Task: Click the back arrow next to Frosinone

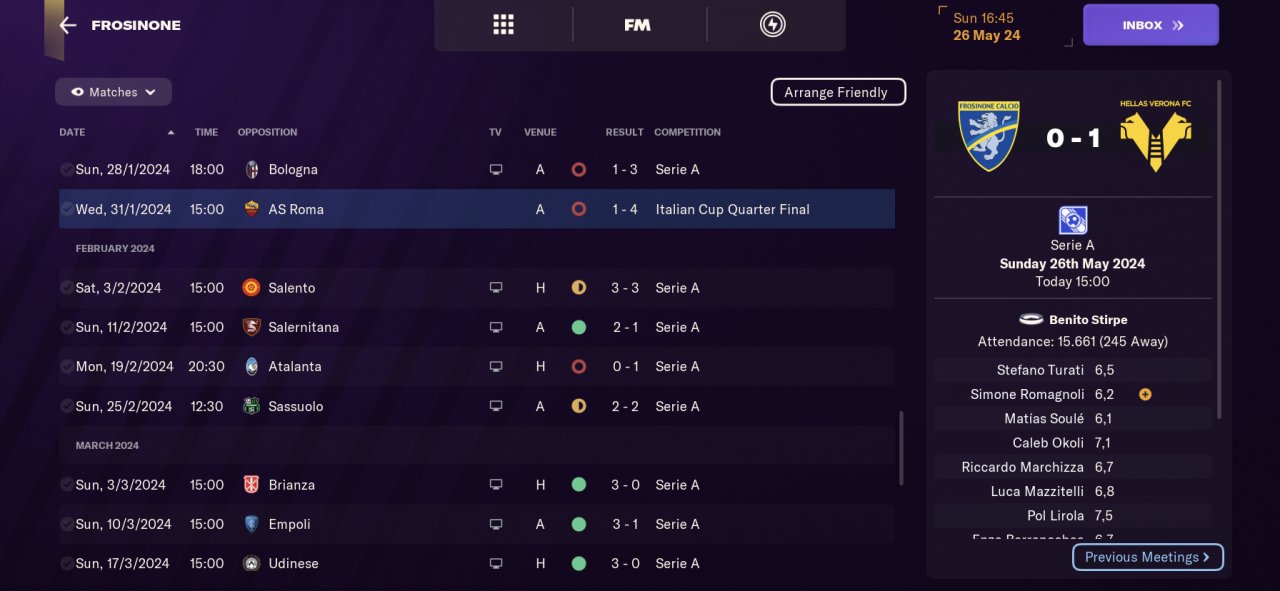Action: [67, 25]
